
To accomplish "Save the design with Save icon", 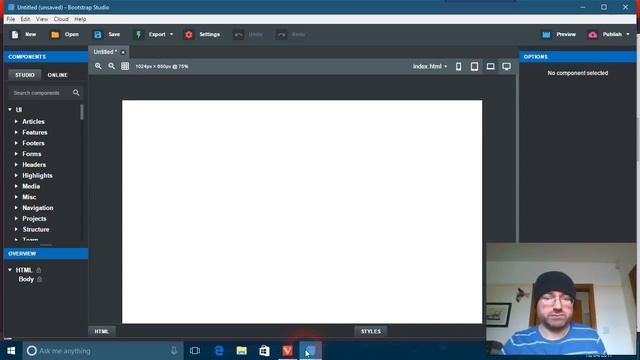I will coord(98,35).
